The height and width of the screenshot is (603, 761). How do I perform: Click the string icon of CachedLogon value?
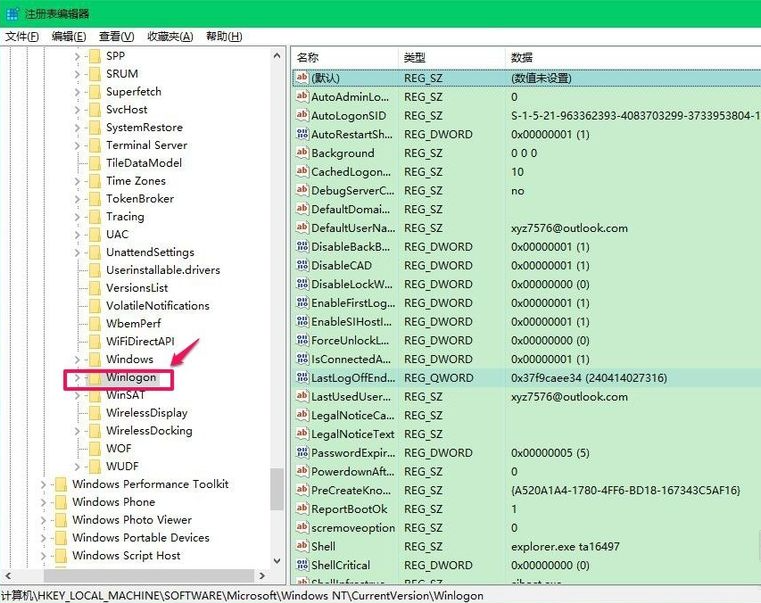[302, 171]
